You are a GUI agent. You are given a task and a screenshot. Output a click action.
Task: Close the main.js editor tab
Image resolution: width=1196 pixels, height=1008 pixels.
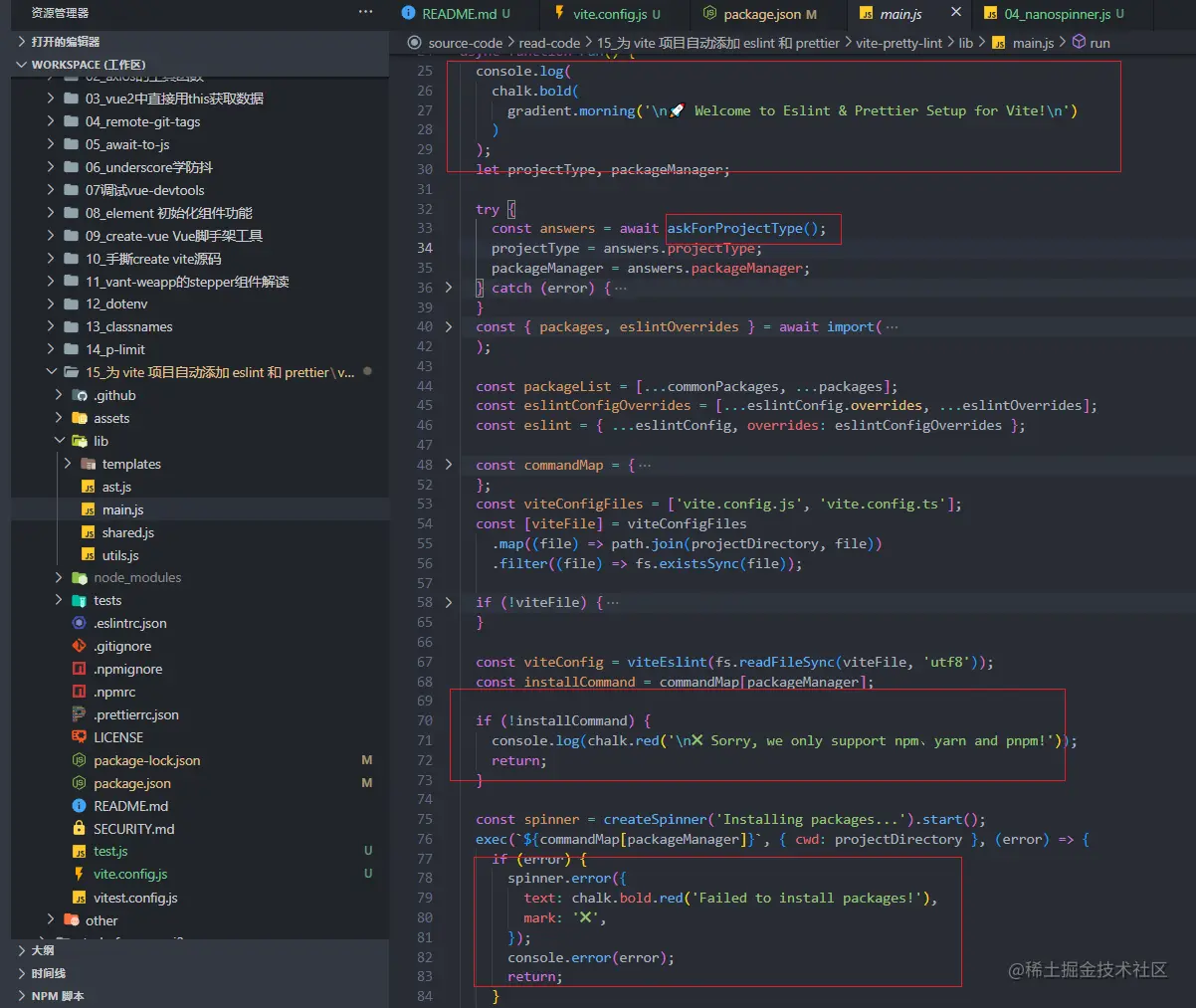click(x=956, y=13)
